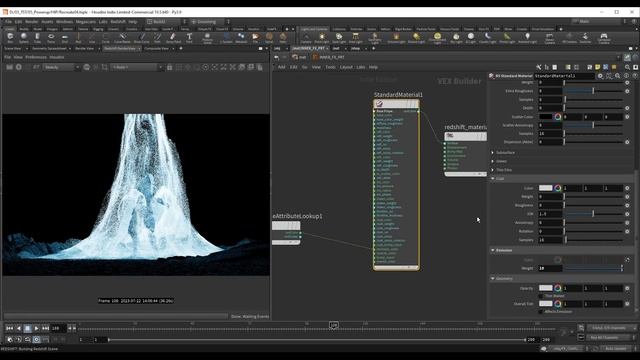The width and height of the screenshot is (640, 360).
Task: Click the jump to last frame button
Action: (x=45, y=328)
